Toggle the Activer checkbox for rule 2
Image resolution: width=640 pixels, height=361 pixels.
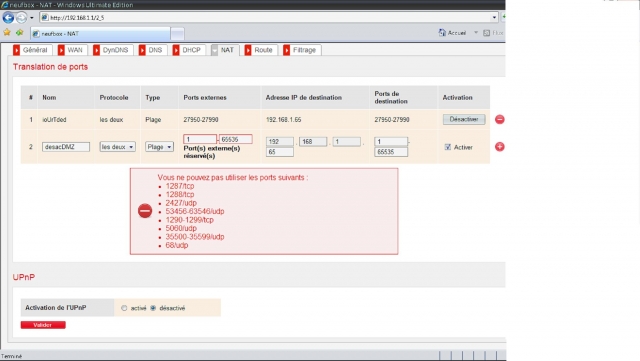click(x=448, y=147)
